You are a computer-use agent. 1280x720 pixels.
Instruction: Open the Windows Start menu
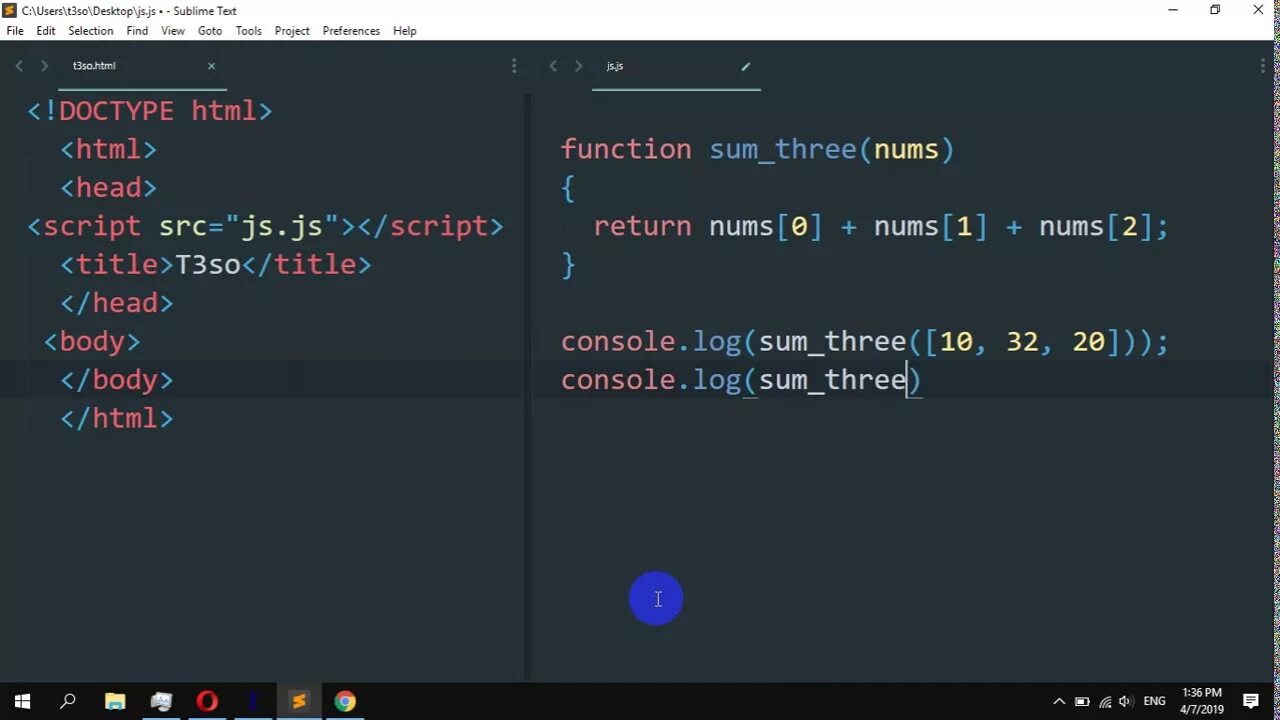(x=22, y=701)
